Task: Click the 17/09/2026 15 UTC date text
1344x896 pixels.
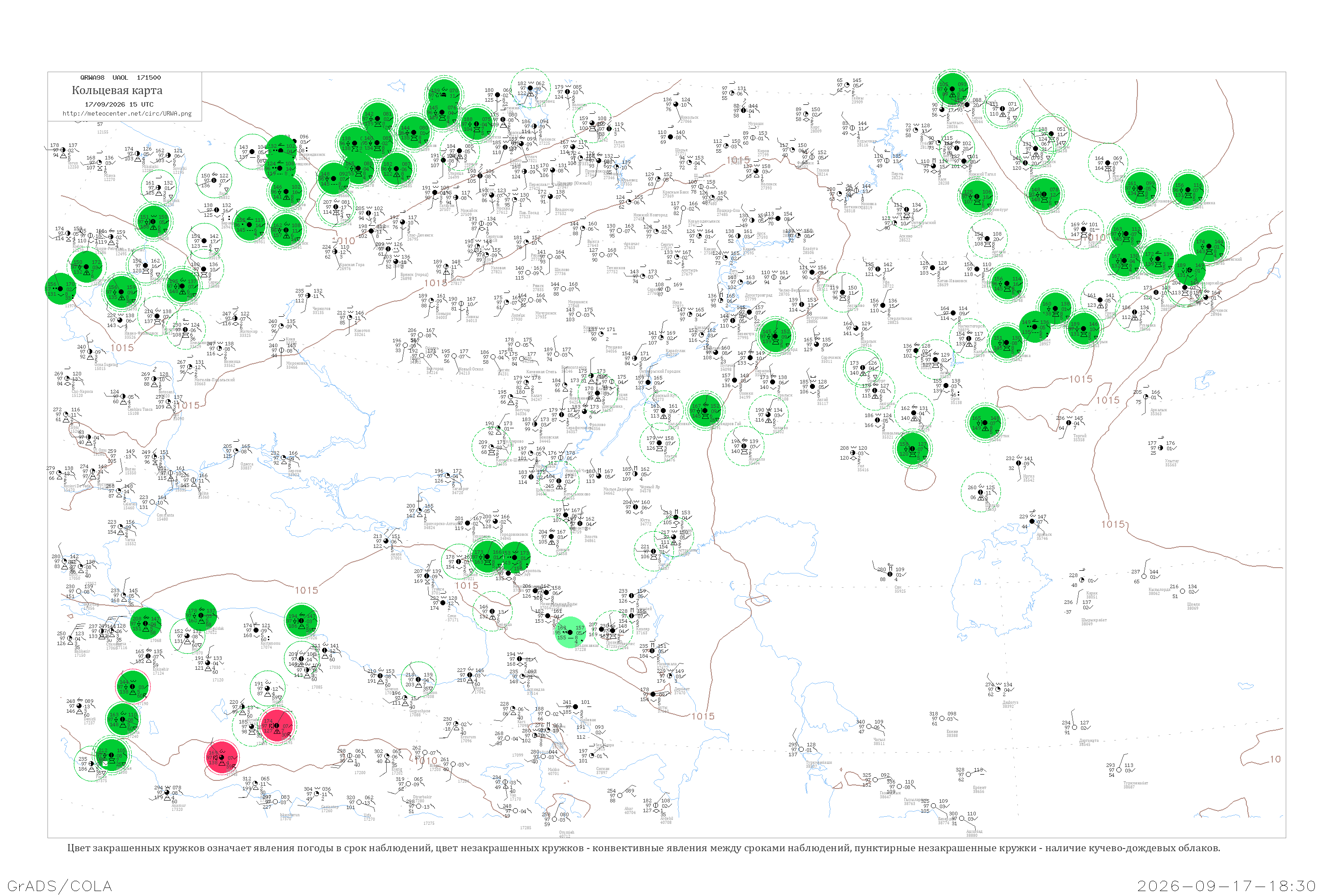Action: click(x=119, y=104)
